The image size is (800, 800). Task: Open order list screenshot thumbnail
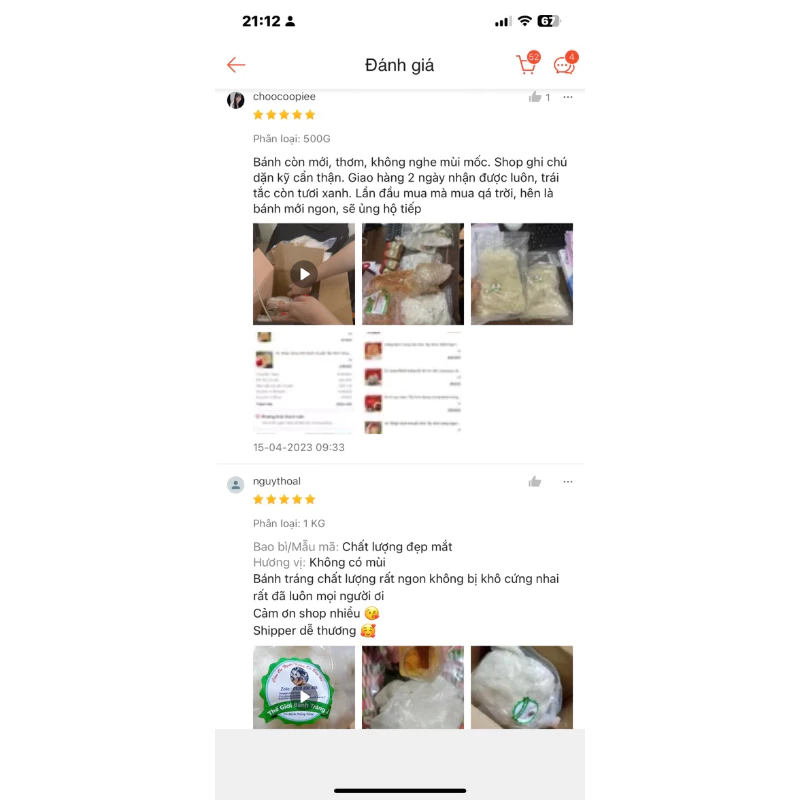tap(413, 383)
